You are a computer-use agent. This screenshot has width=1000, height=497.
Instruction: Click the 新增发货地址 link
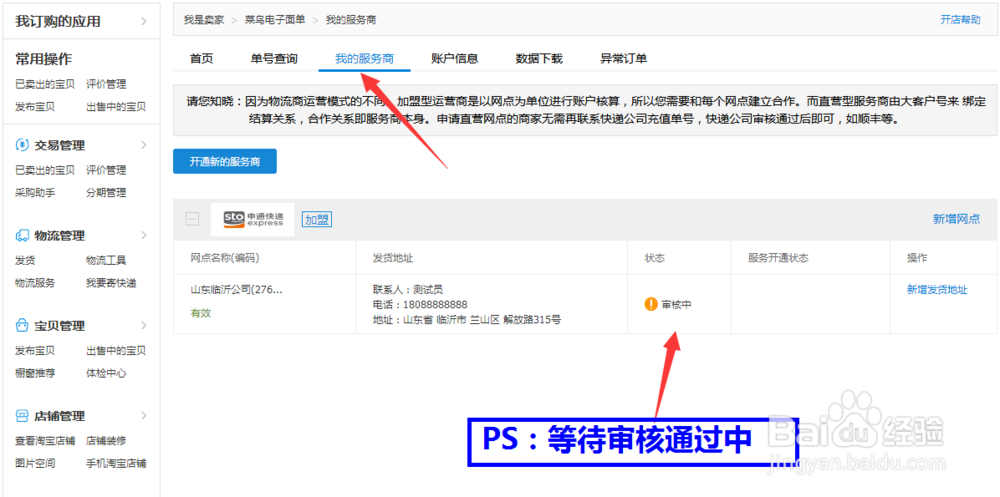pos(937,290)
